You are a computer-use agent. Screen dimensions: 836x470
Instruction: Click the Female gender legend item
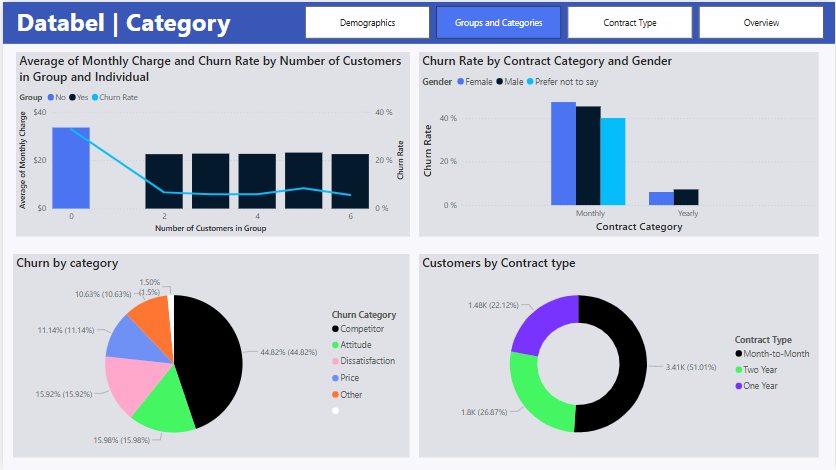(475, 82)
